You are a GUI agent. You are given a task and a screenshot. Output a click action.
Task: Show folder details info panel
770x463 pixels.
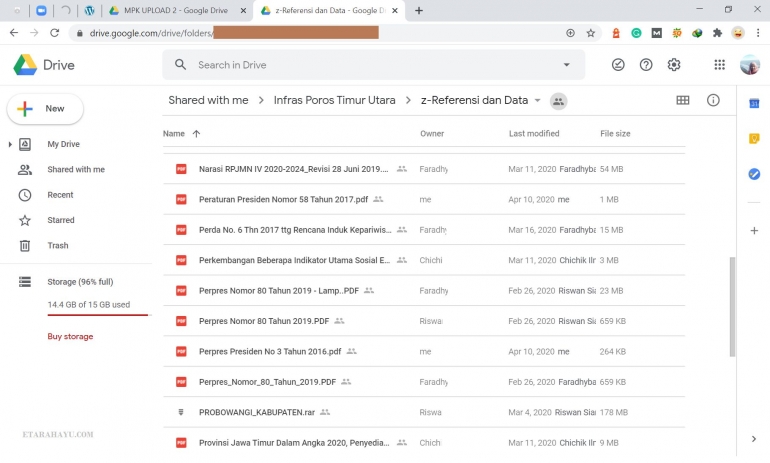pos(713,100)
